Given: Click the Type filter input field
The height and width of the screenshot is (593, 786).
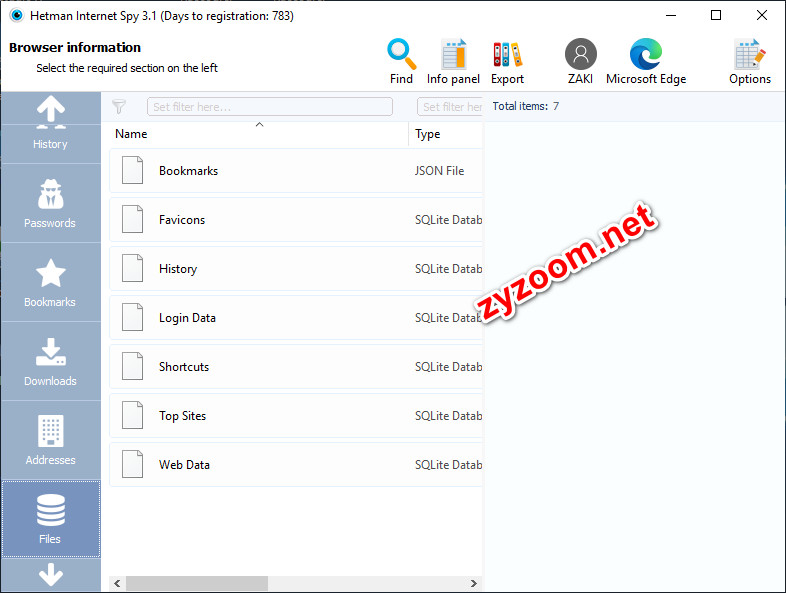Looking at the screenshot, I should [450, 107].
